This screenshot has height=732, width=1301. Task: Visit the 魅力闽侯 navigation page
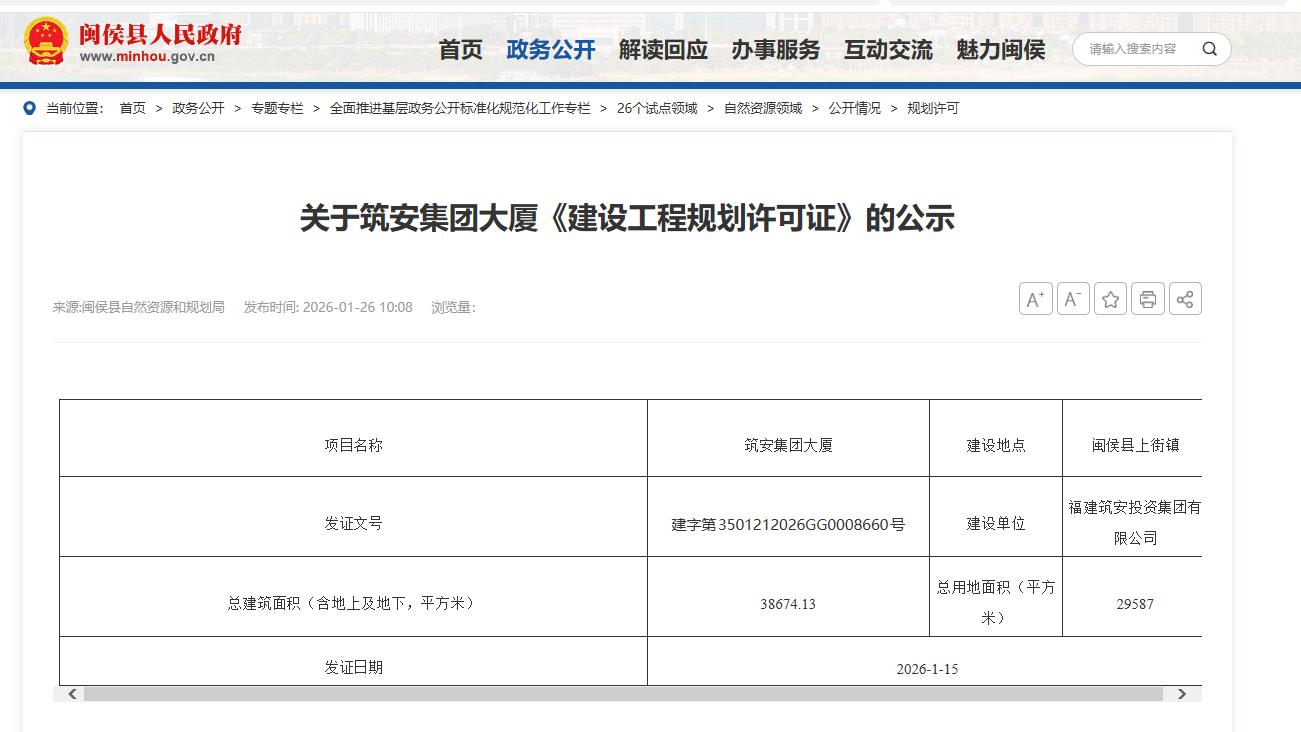click(1000, 50)
